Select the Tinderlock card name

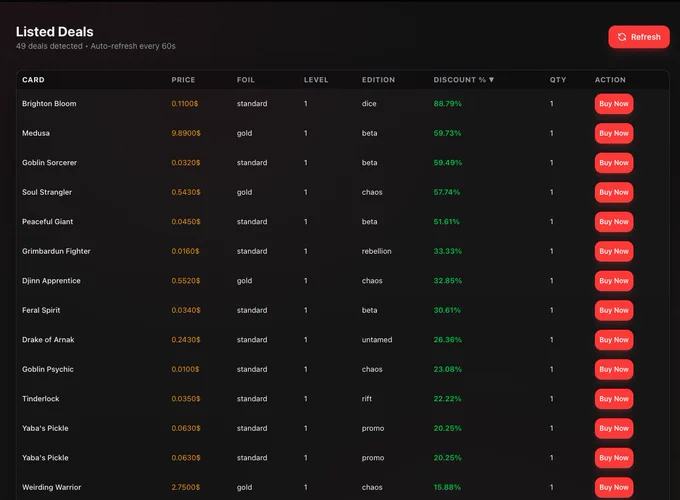pos(41,399)
